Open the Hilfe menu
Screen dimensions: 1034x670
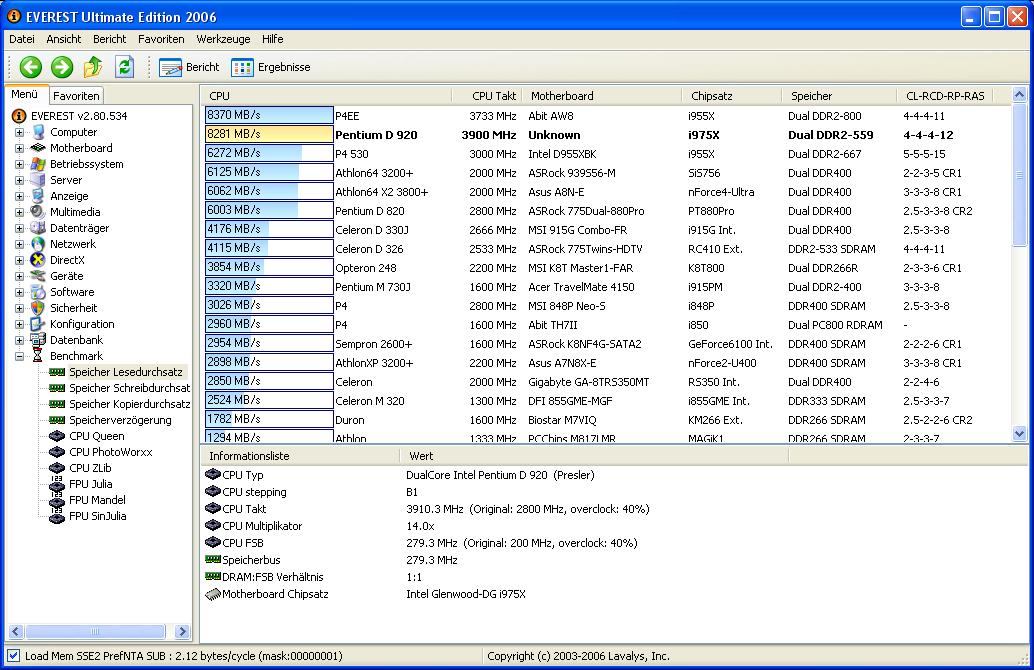pyautogui.click(x=272, y=39)
